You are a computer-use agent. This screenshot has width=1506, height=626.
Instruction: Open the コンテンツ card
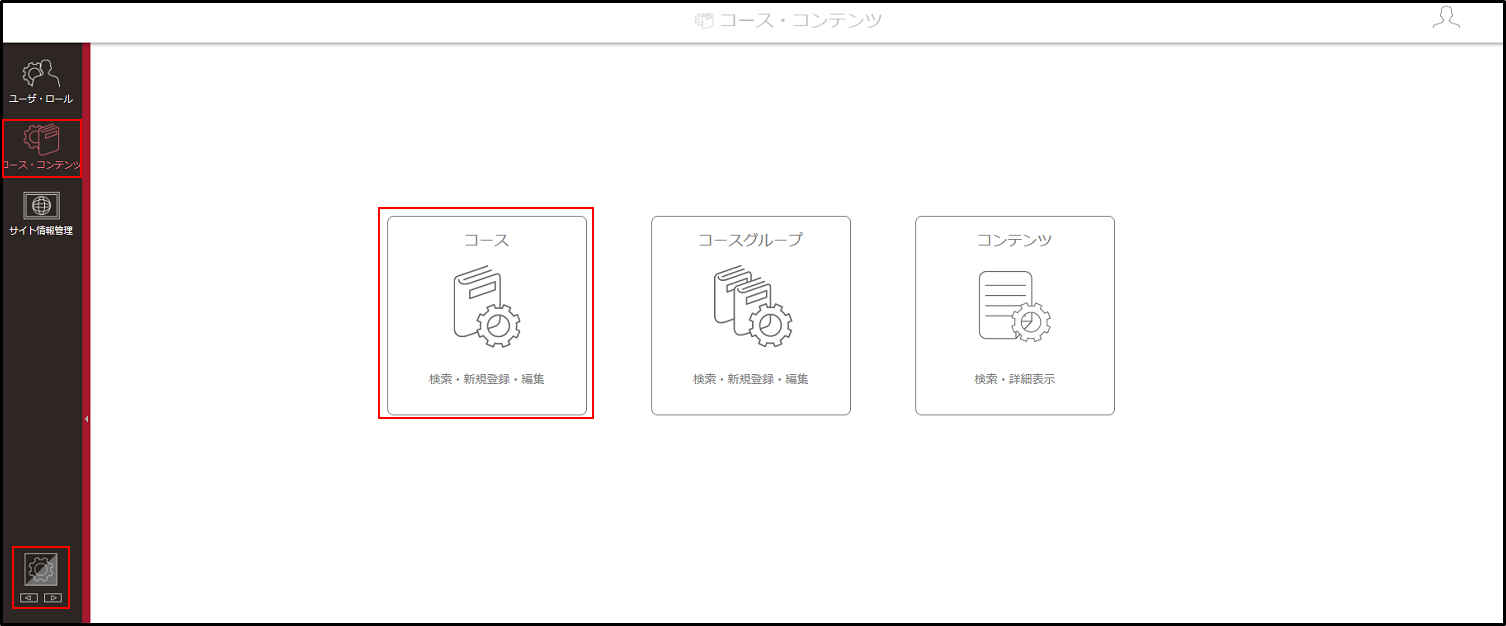click(1015, 315)
